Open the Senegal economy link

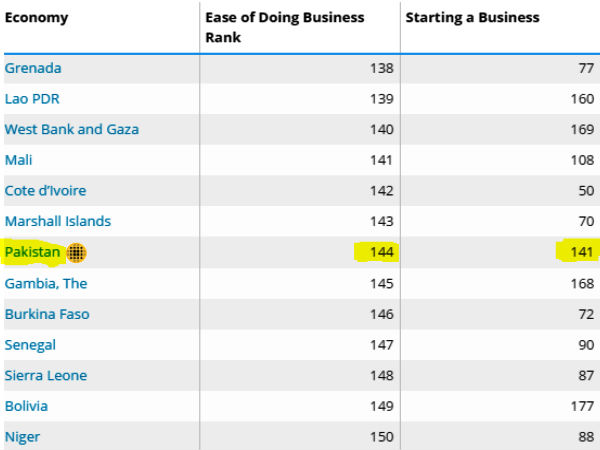point(30,345)
